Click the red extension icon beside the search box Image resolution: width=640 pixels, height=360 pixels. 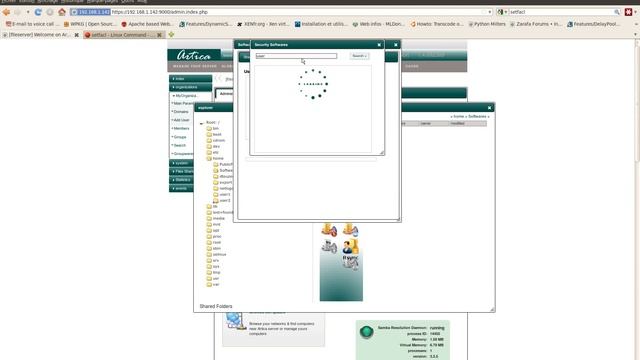pyautogui.click(x=628, y=12)
